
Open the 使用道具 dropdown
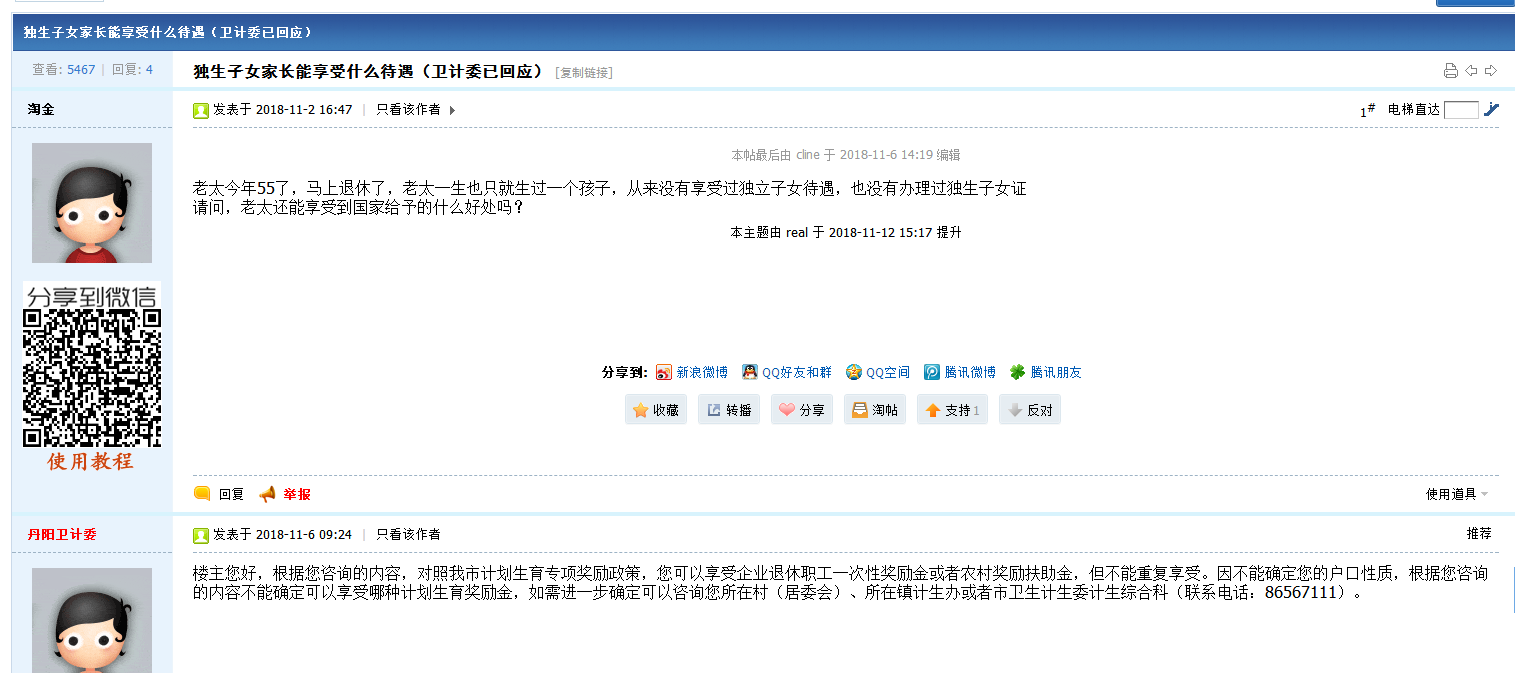[x=1457, y=494]
